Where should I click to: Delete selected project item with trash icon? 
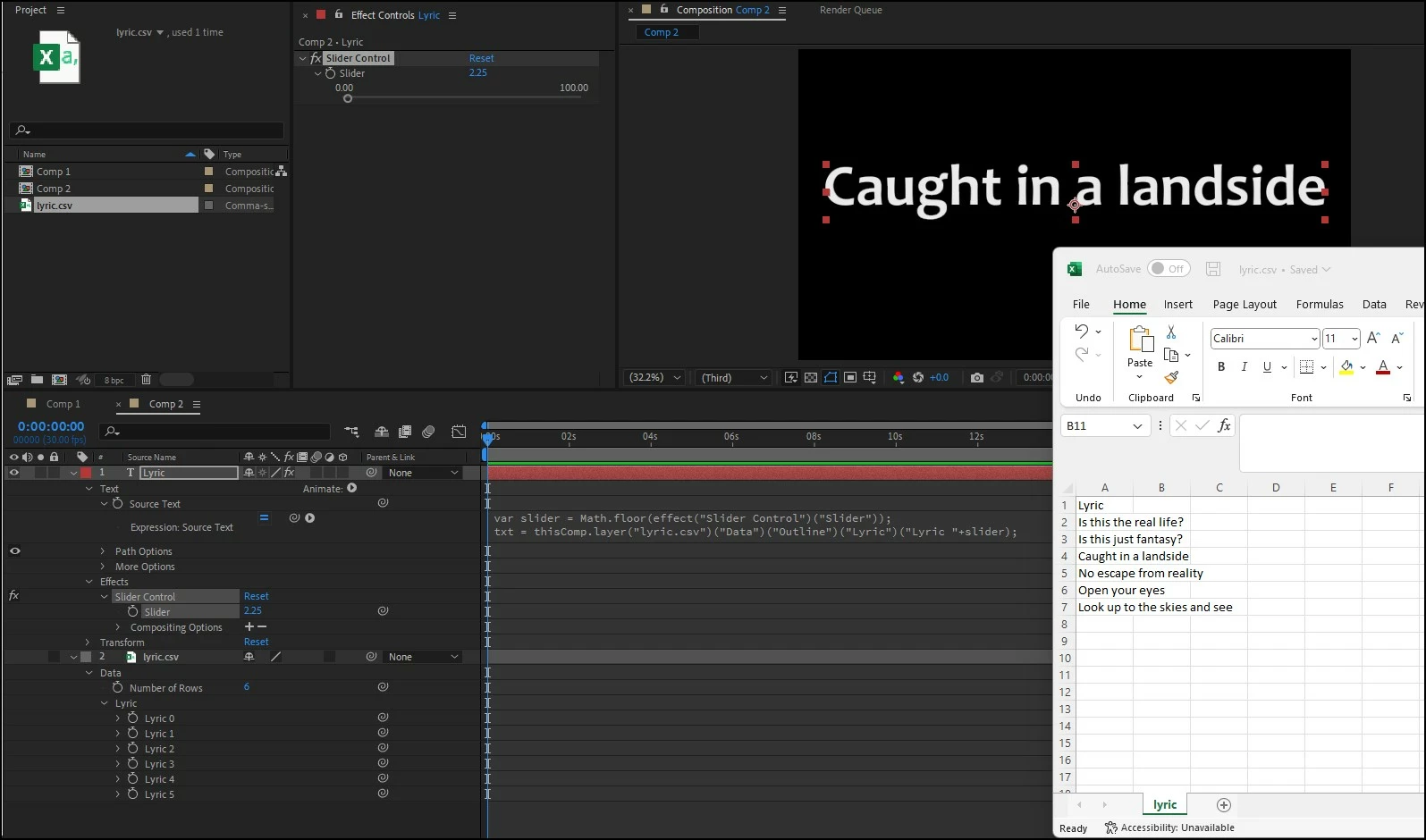146,380
